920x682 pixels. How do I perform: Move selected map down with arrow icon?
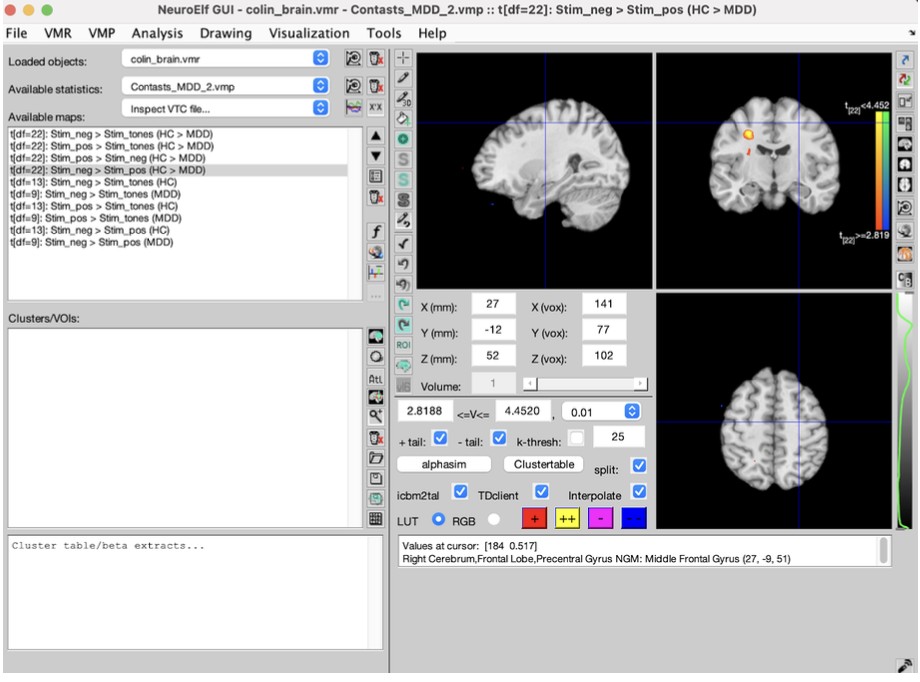pos(376,156)
